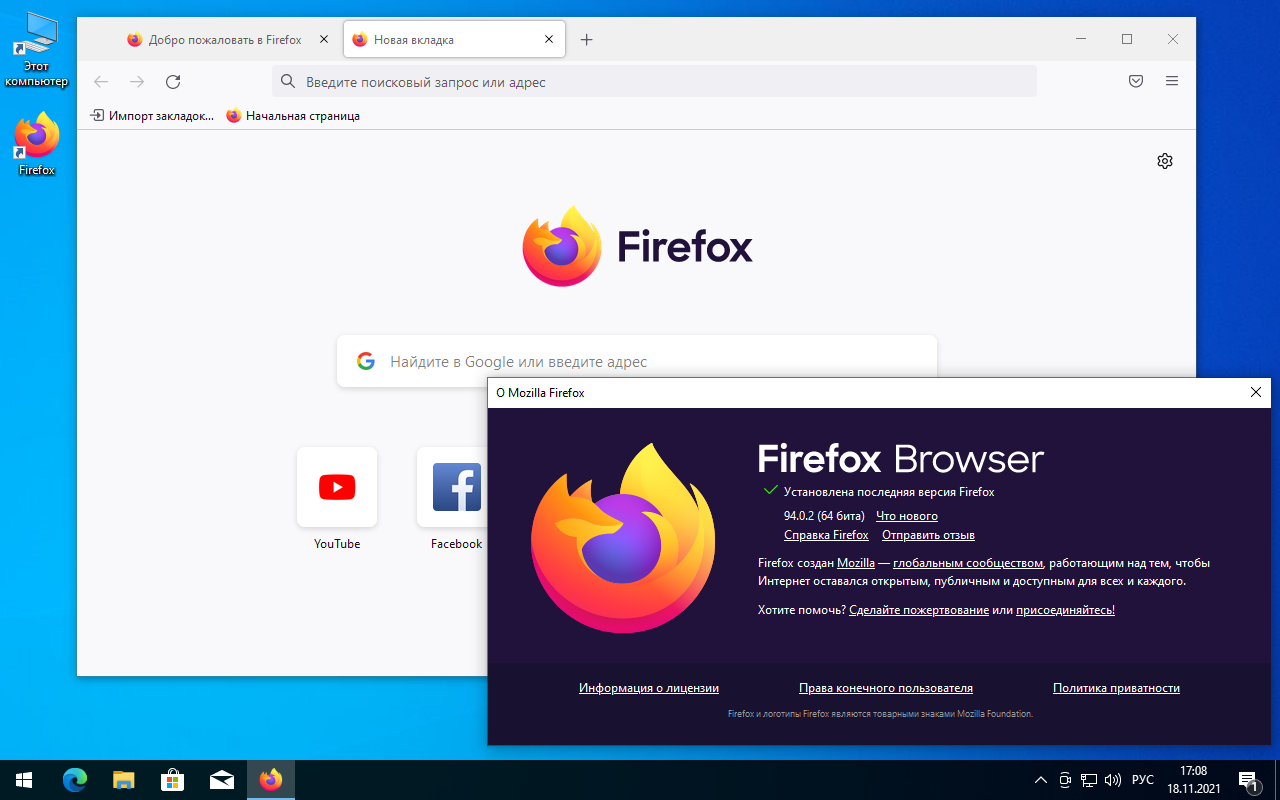This screenshot has width=1280, height=800.
Task: Open Microsoft Store from taskbar
Action: tap(172, 780)
